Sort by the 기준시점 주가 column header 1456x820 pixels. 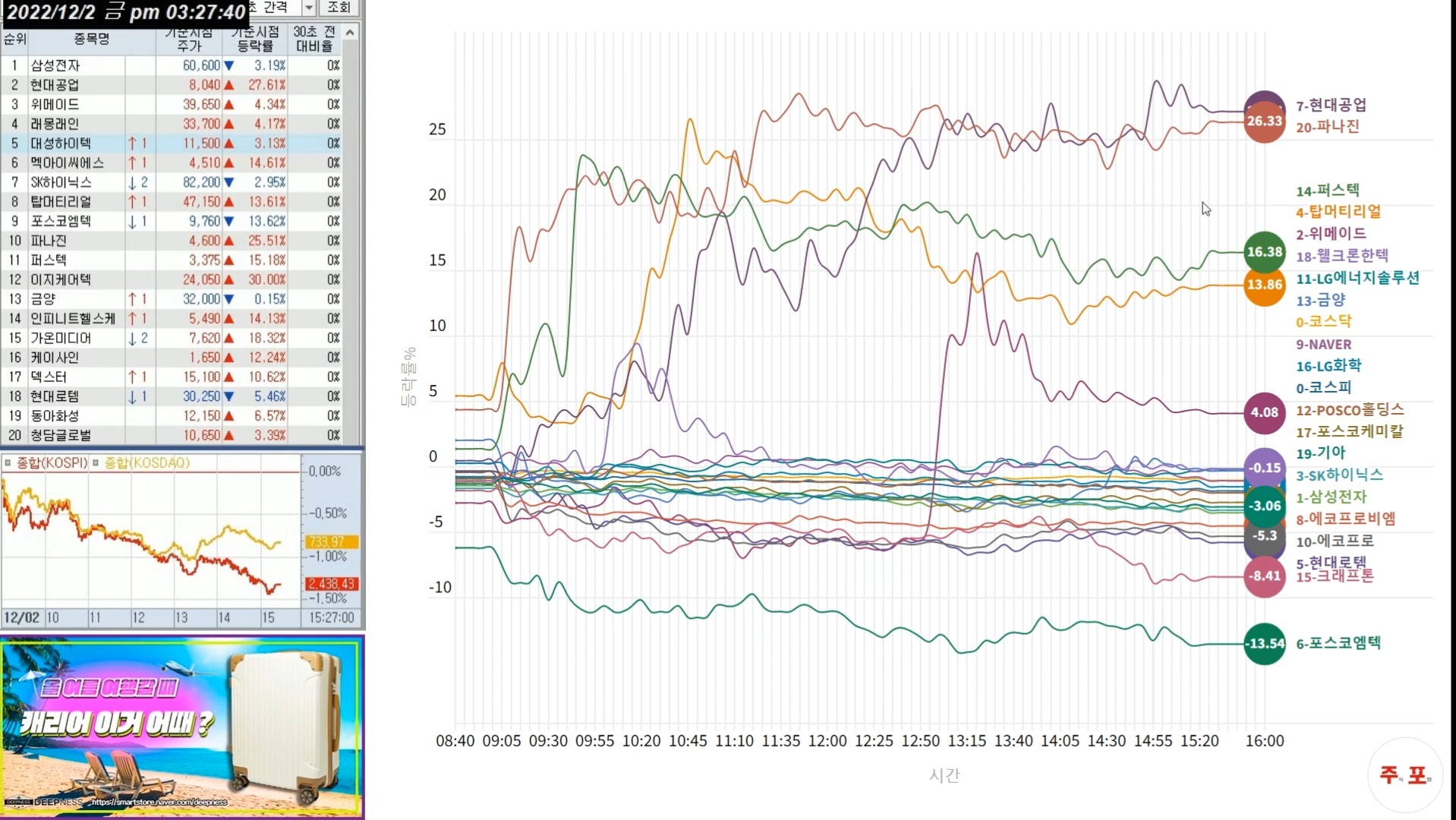point(189,39)
